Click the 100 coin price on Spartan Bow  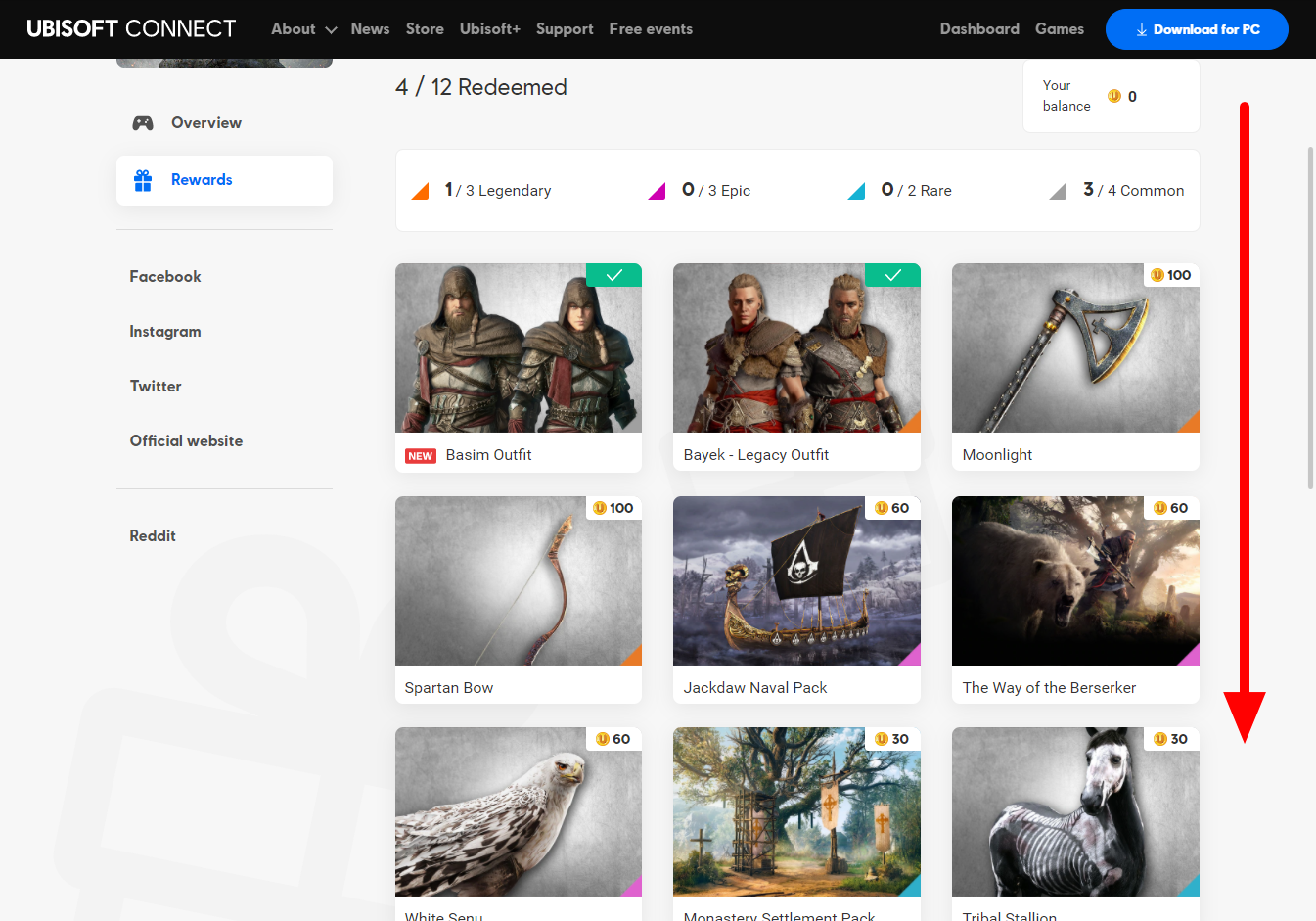coord(613,508)
